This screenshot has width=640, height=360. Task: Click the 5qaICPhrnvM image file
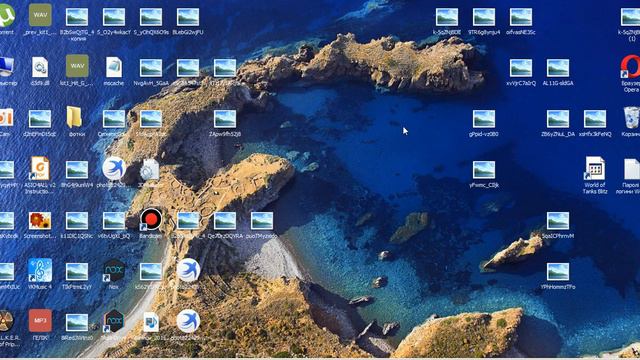coord(558,221)
